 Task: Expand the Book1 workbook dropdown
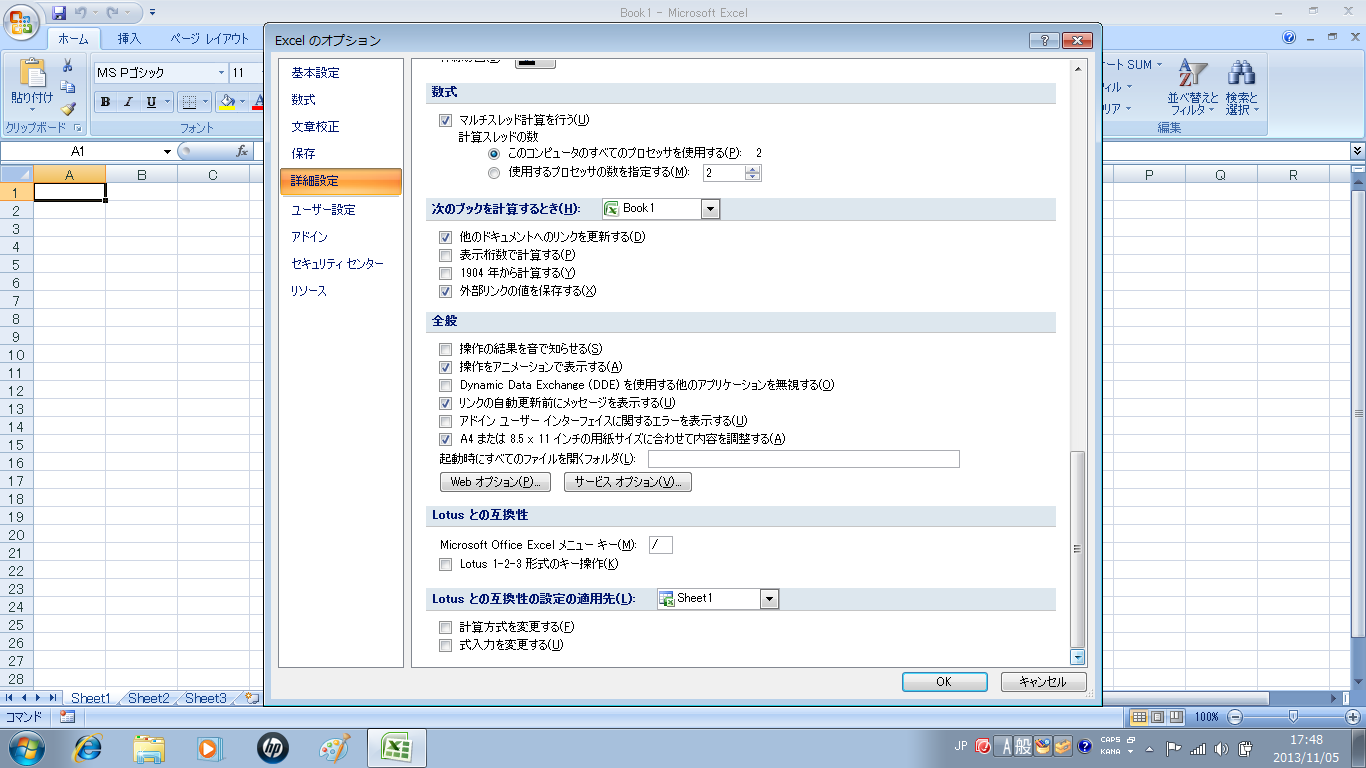[x=710, y=209]
